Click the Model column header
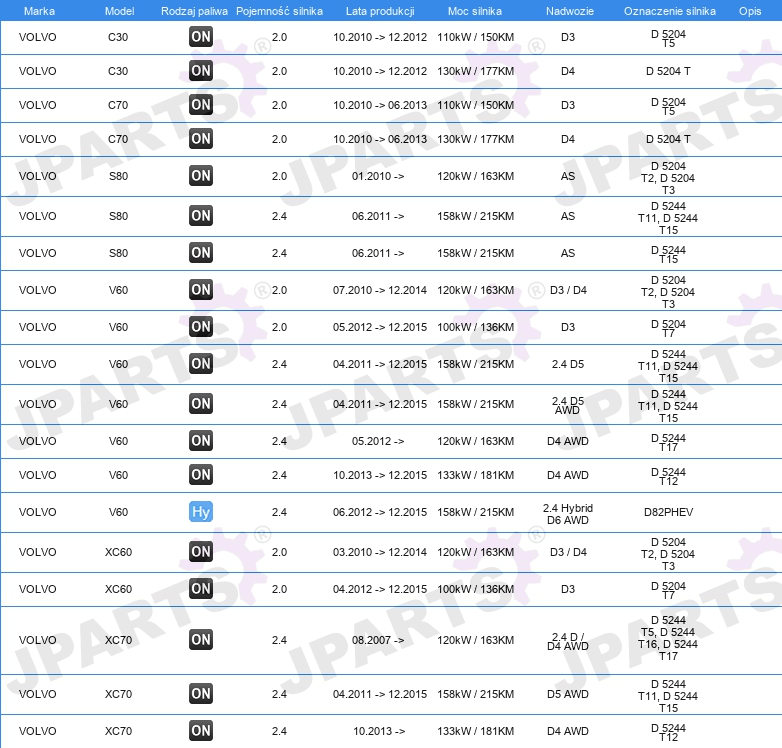 pyautogui.click(x=119, y=11)
